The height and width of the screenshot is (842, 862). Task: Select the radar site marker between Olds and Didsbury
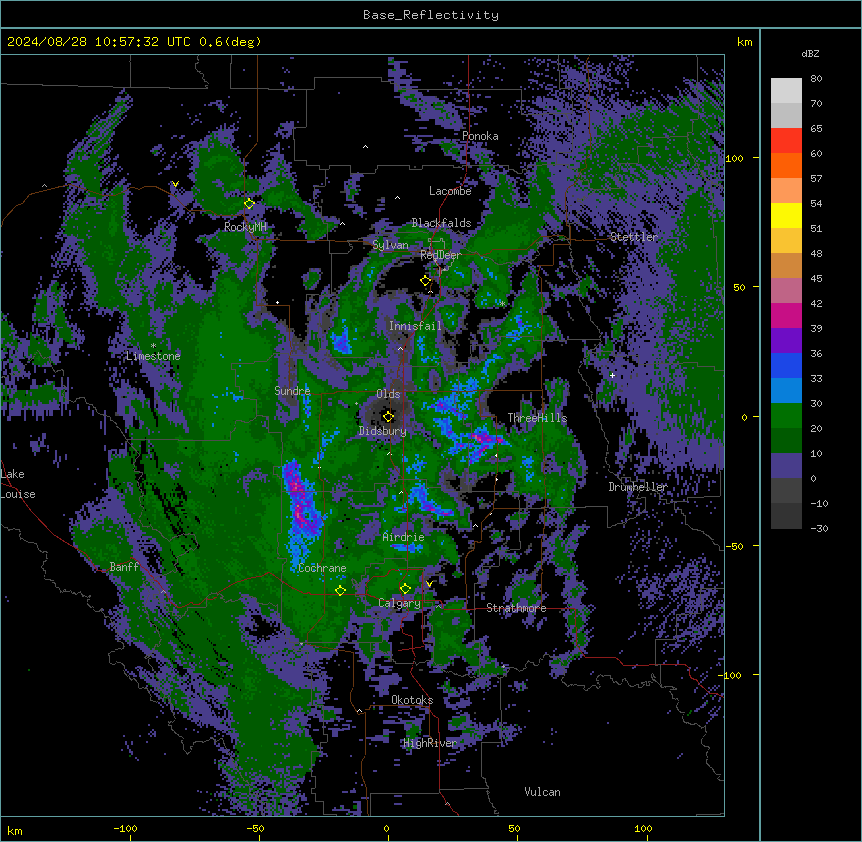(389, 417)
